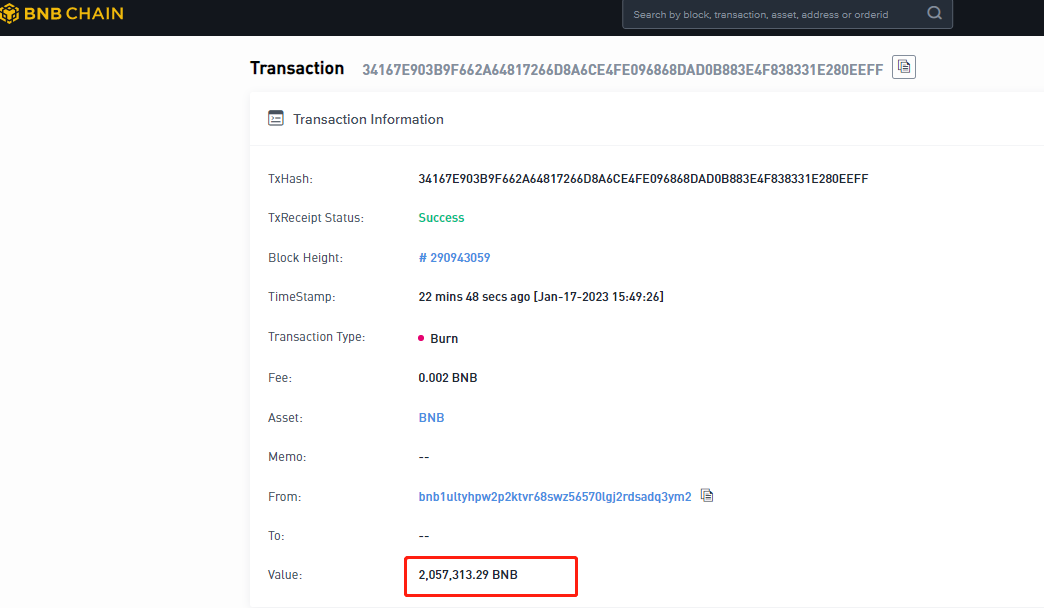Click the search magnifier icon
The height and width of the screenshot is (608, 1044).
[934, 14]
